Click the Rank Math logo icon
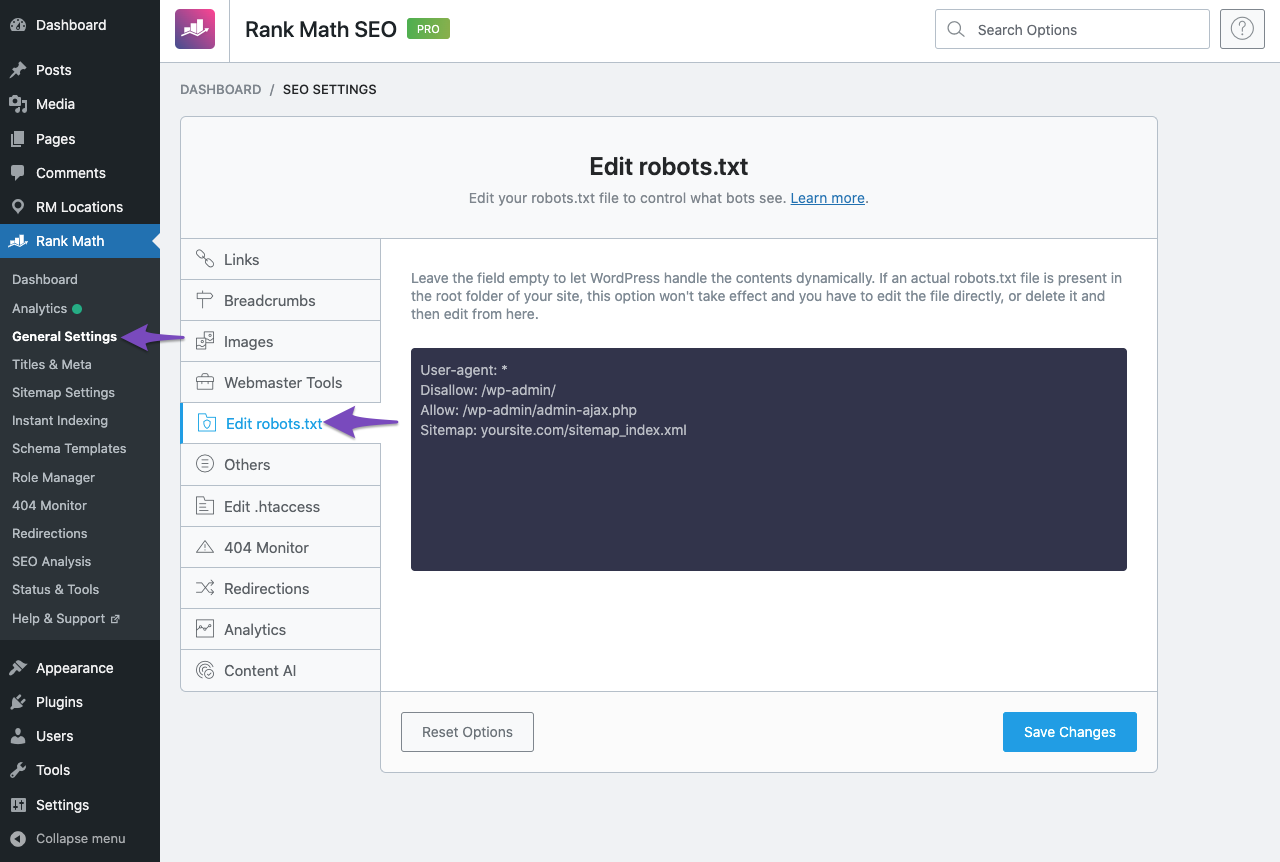The image size is (1280, 862). point(195,29)
